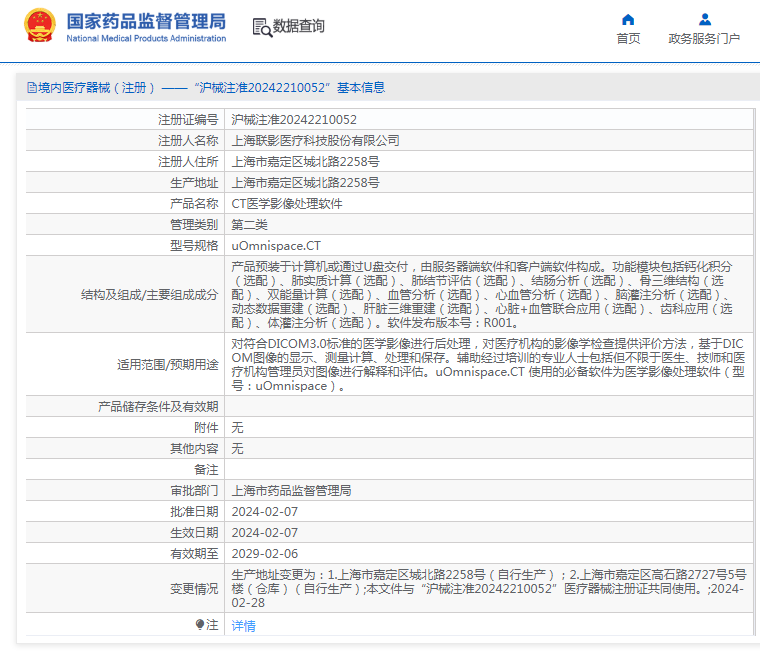760x653 pixels.
Task: Click the 第二类 category value
Action: coord(249,224)
